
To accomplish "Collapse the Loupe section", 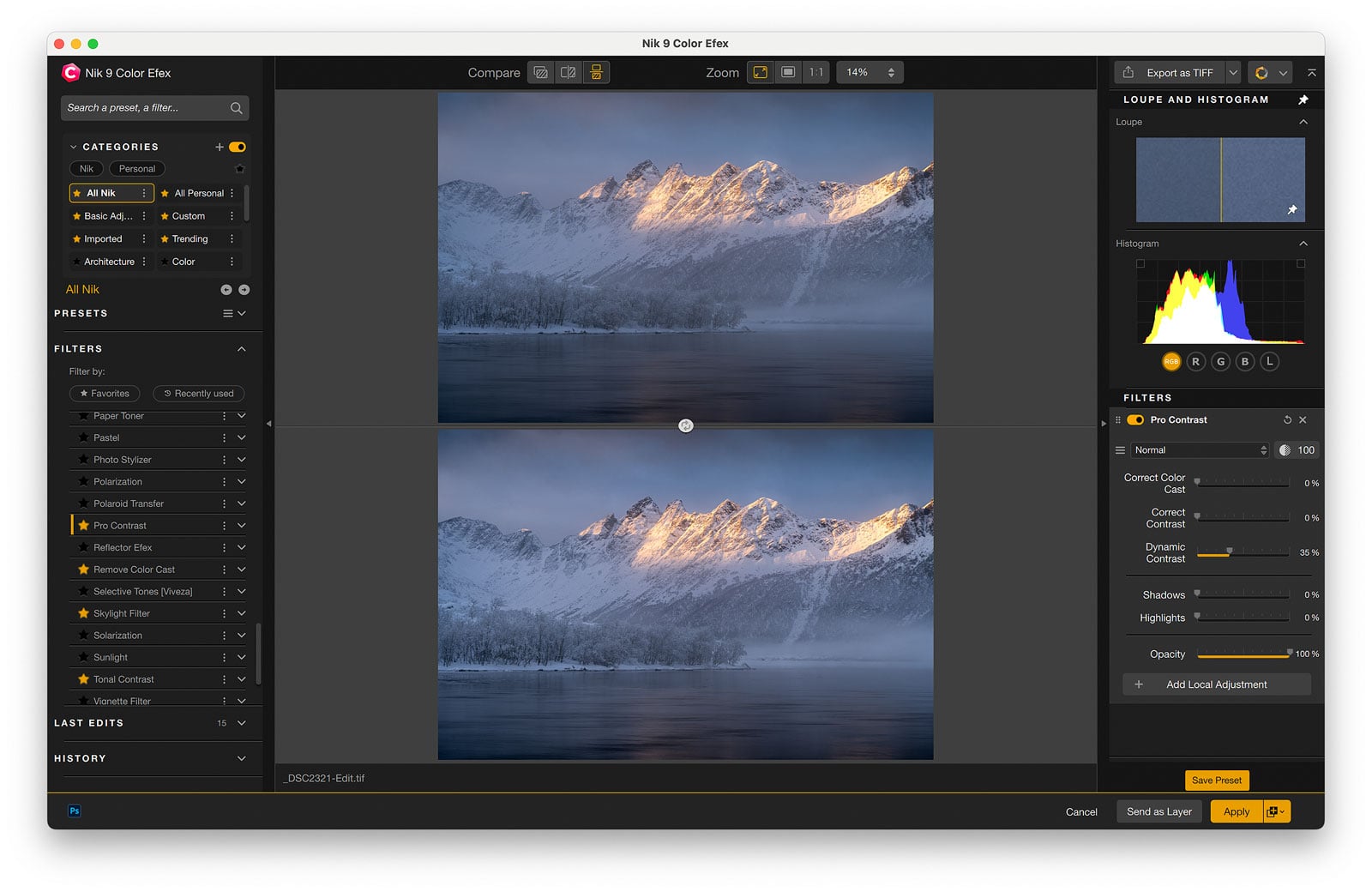I will [x=1303, y=123].
